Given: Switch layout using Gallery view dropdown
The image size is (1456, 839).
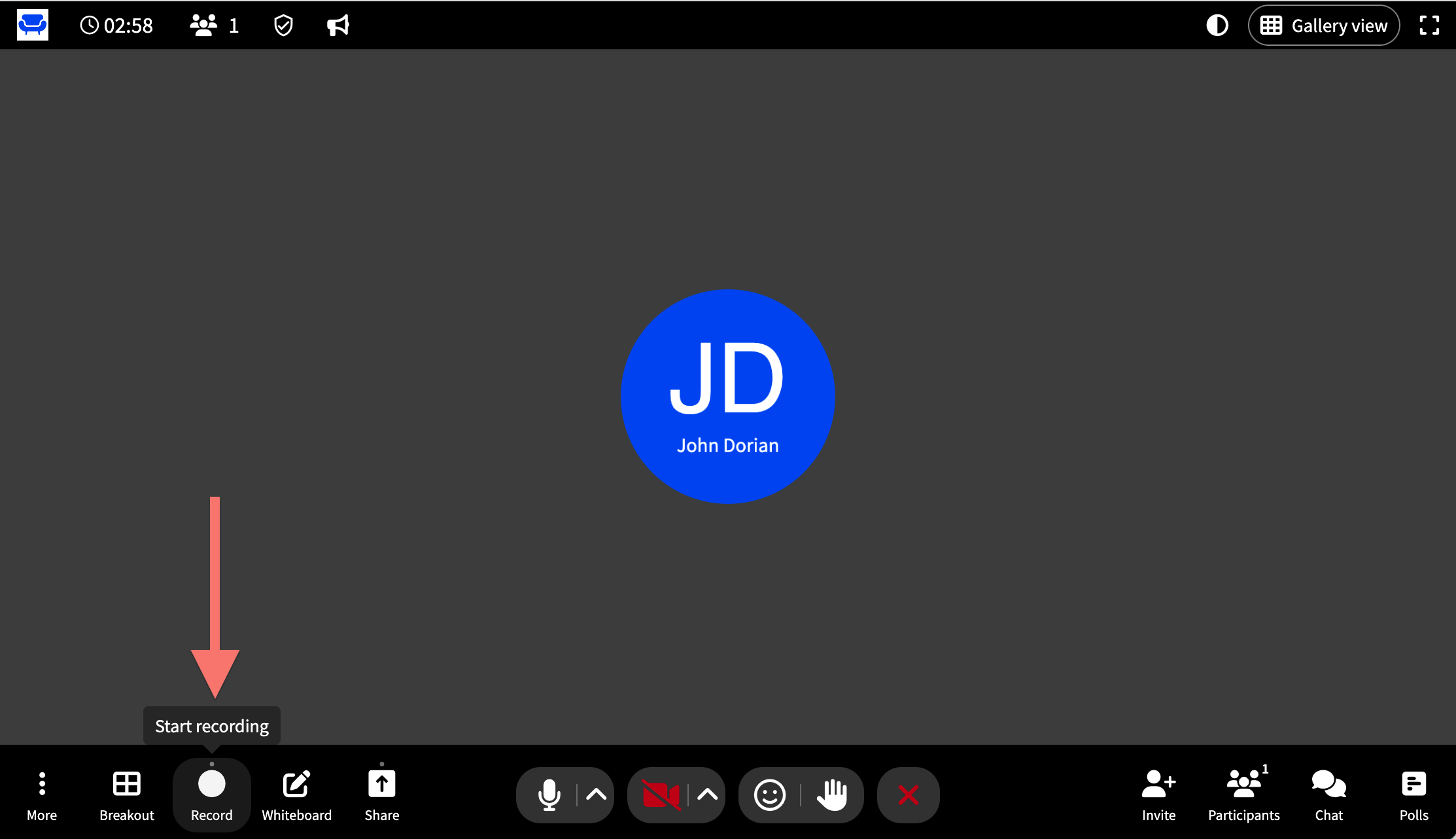Looking at the screenshot, I should coord(1323,26).
